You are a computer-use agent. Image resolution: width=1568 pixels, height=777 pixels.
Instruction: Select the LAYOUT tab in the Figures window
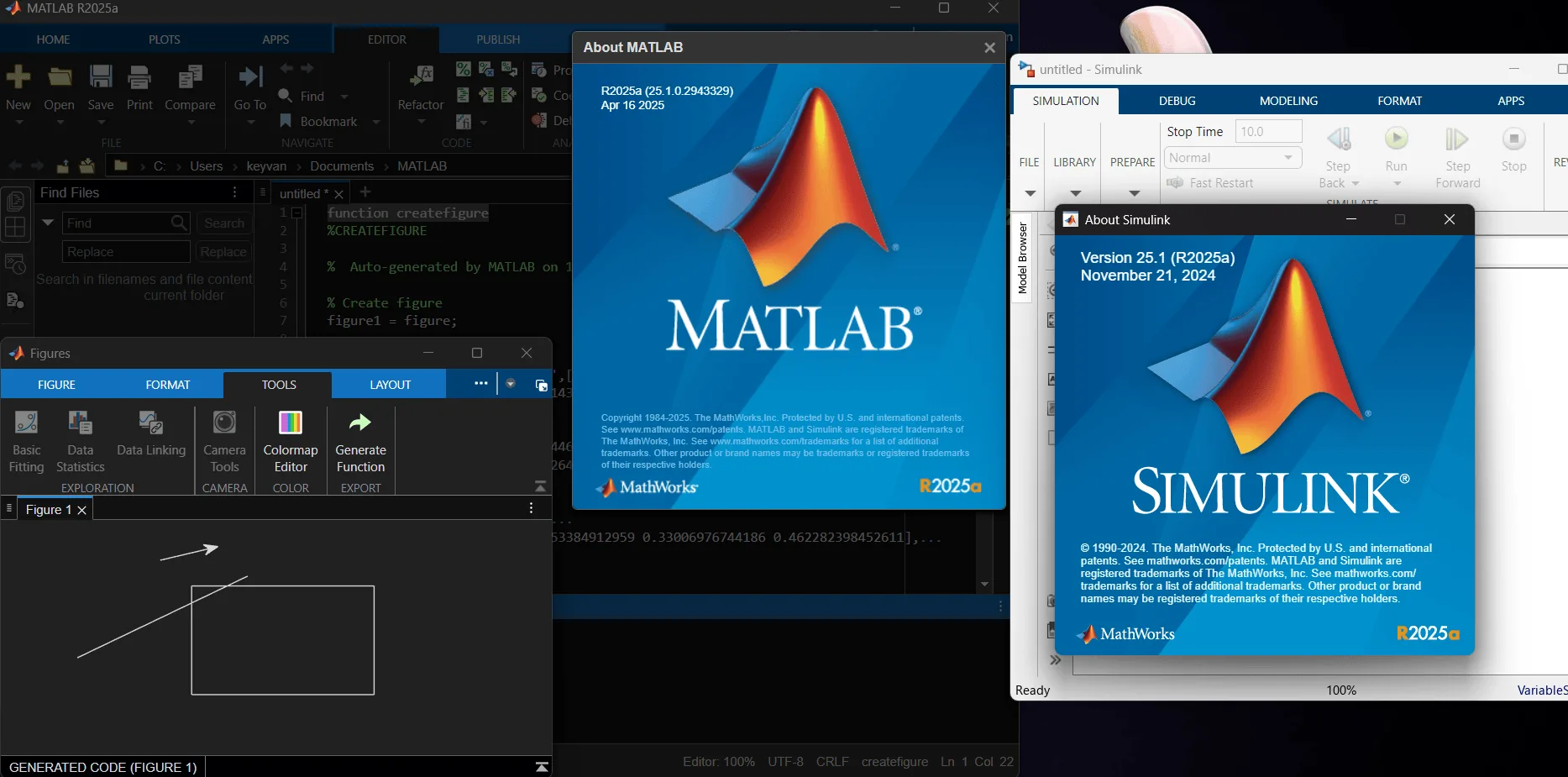click(x=391, y=385)
